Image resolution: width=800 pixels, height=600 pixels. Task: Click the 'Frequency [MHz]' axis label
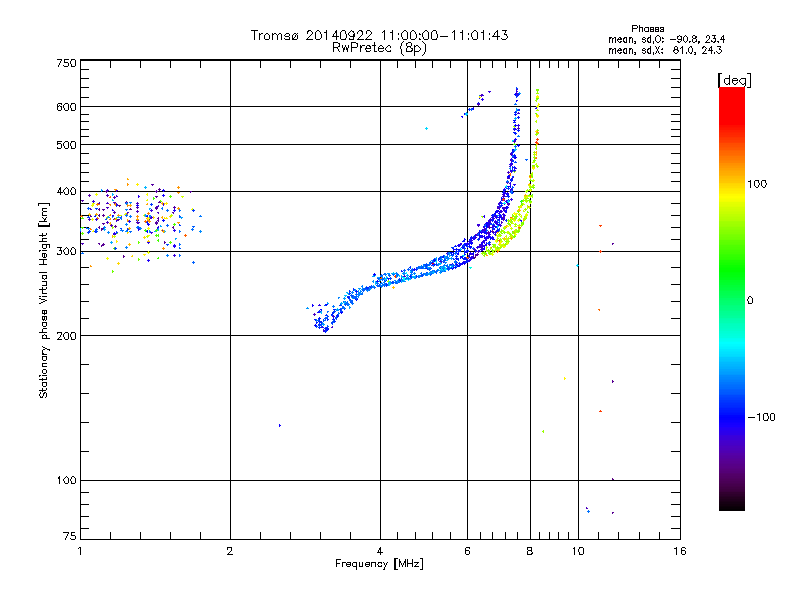(379, 564)
